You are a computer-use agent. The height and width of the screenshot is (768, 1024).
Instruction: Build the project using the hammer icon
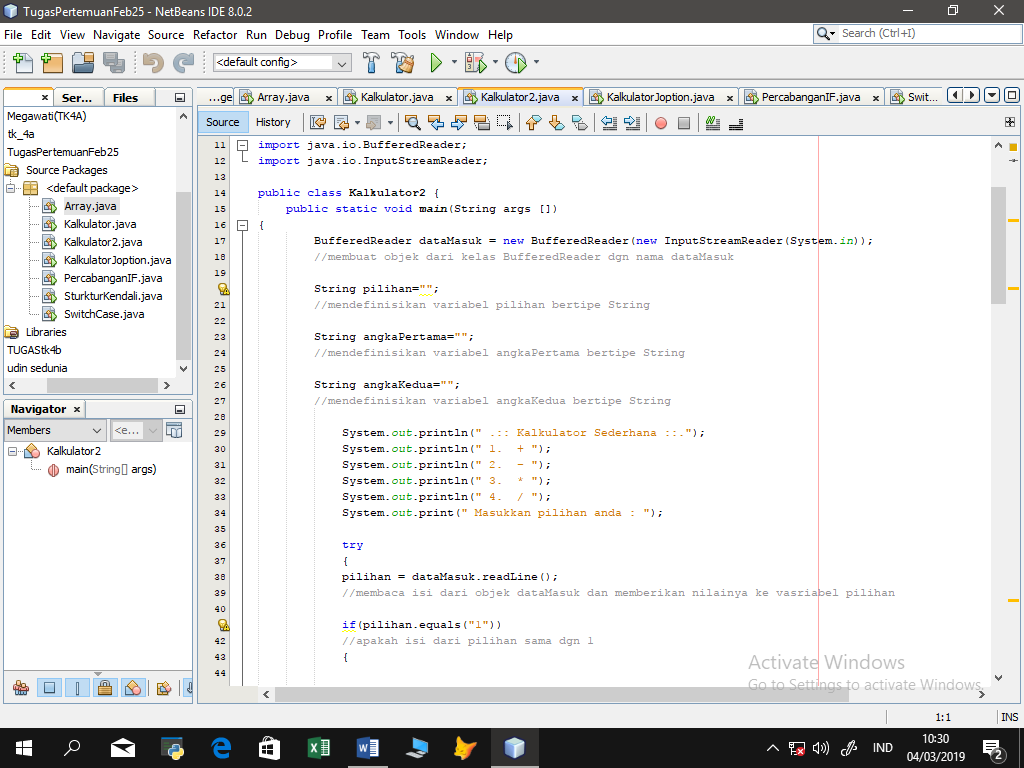(x=371, y=61)
